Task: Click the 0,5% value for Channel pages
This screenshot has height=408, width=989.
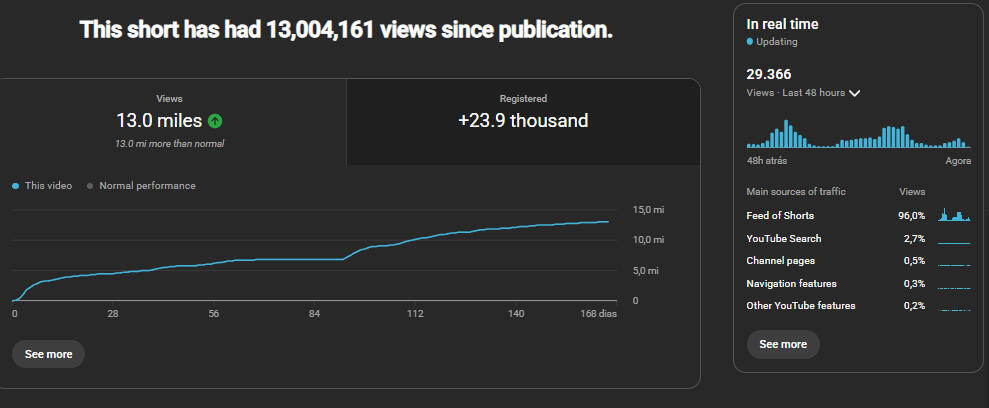Action: [x=914, y=260]
